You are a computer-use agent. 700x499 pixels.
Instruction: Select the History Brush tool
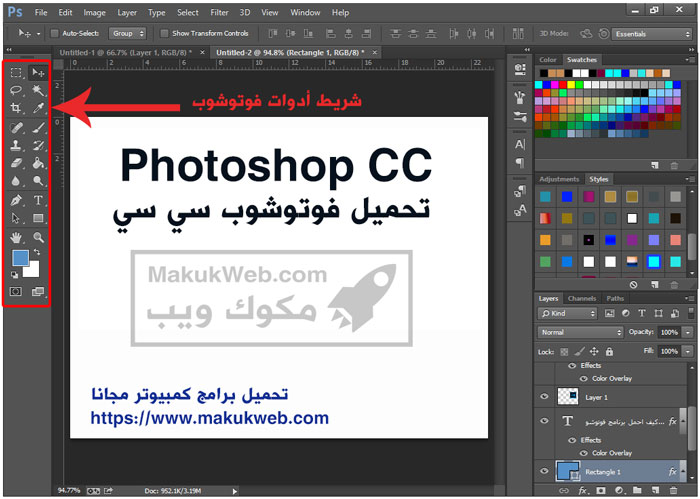(x=38, y=146)
